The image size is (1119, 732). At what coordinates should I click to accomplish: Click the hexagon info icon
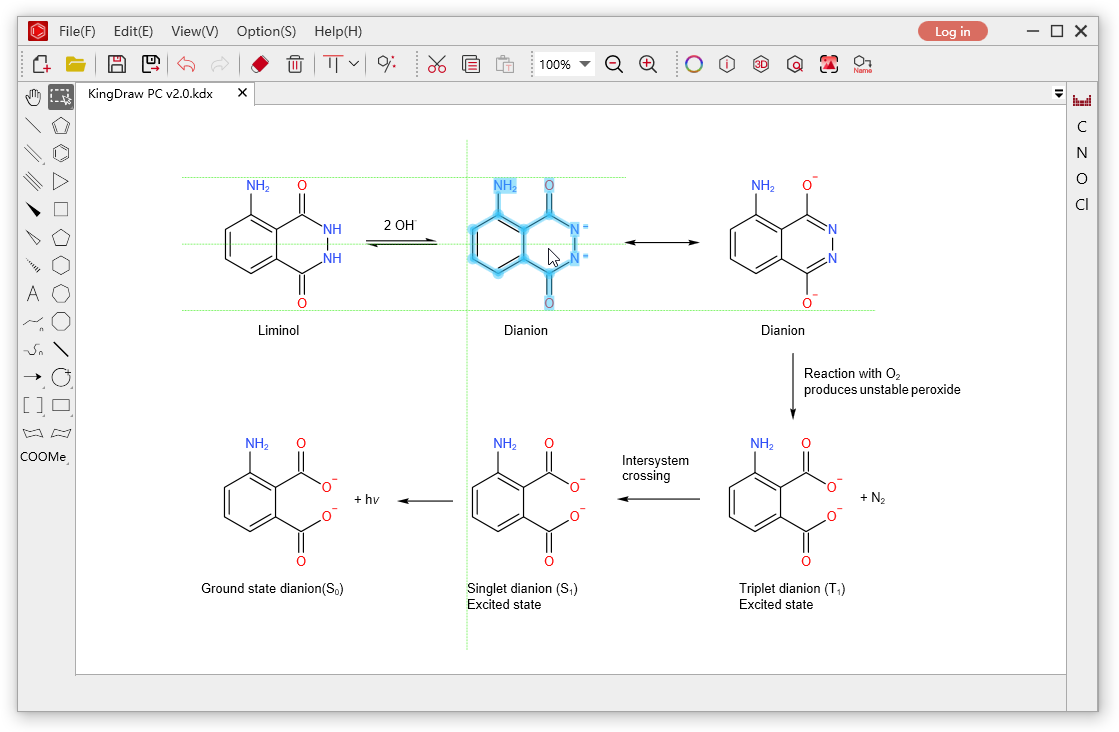point(726,64)
